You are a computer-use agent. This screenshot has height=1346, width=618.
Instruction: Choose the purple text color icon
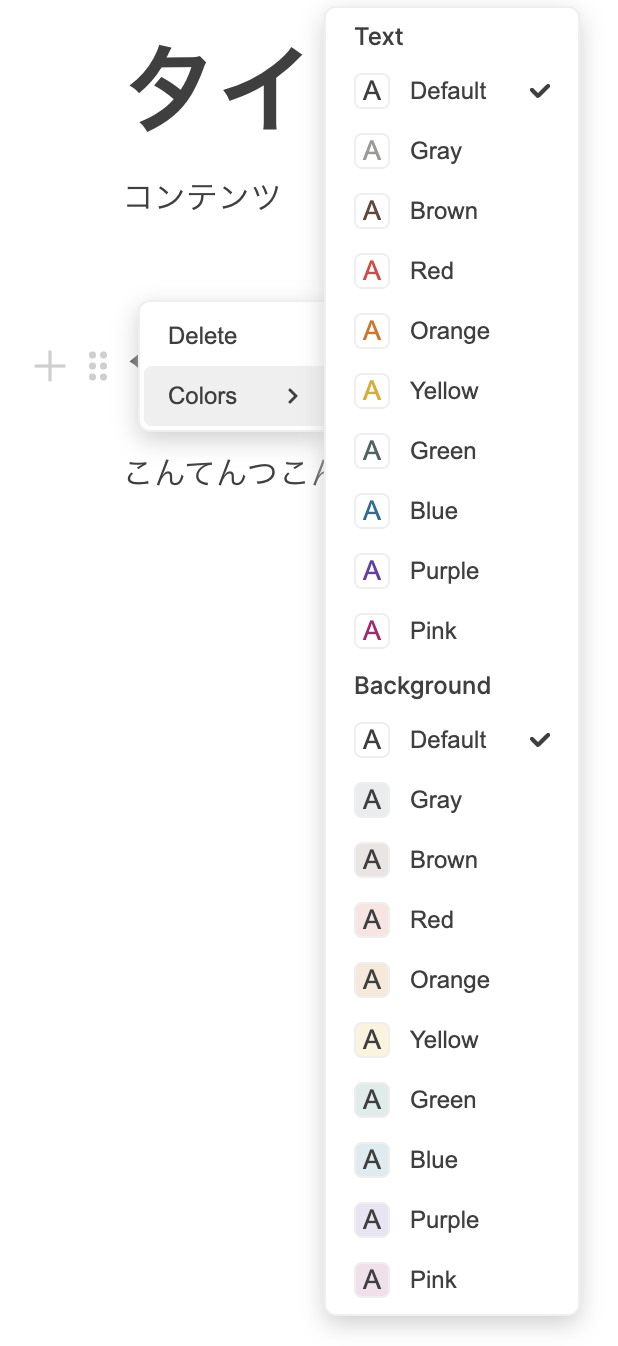(372, 571)
